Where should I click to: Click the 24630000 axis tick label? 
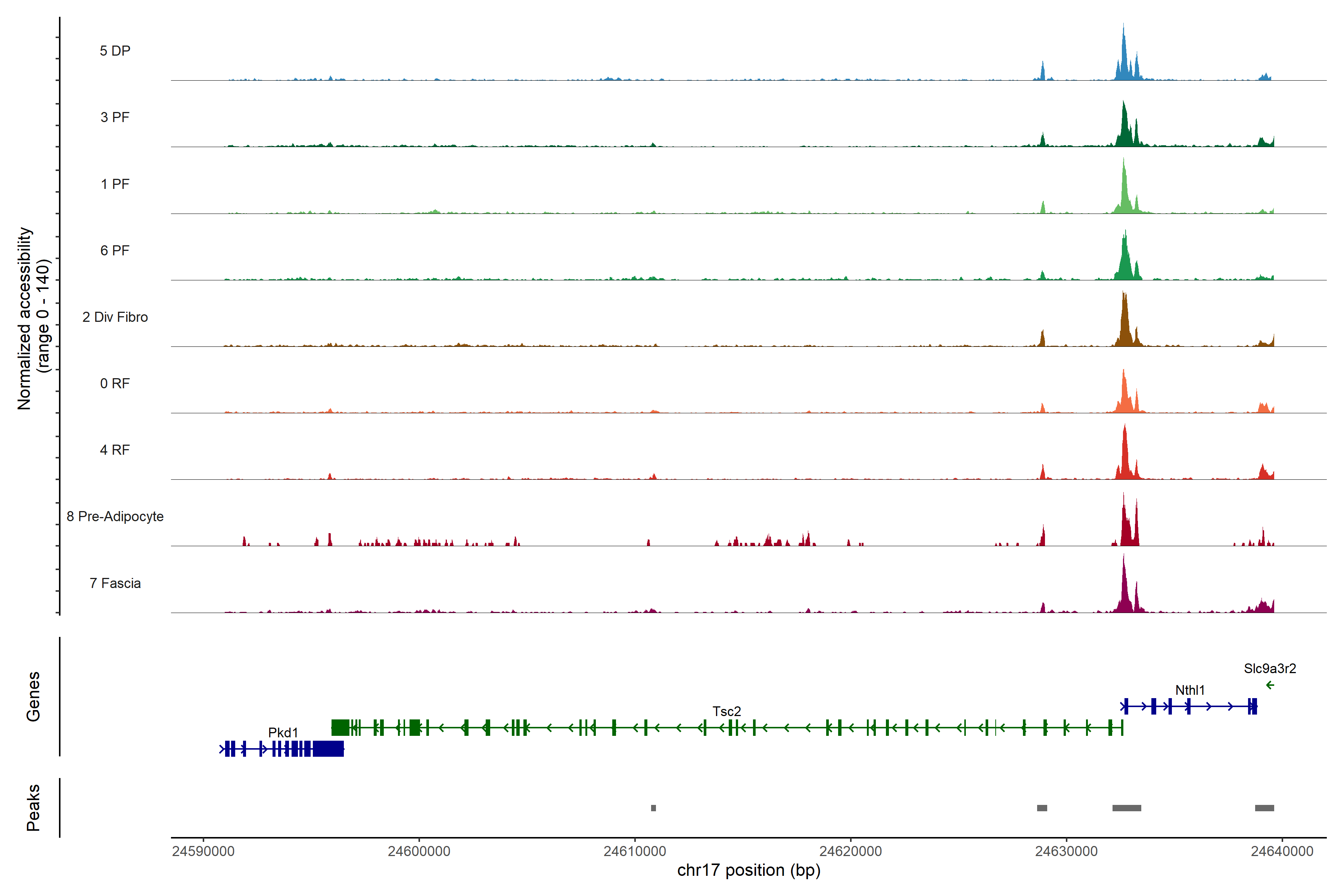pyautogui.click(x=1066, y=852)
